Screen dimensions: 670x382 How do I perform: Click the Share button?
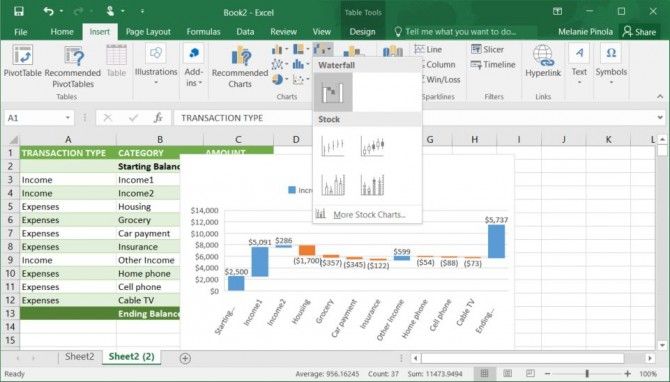(640, 32)
